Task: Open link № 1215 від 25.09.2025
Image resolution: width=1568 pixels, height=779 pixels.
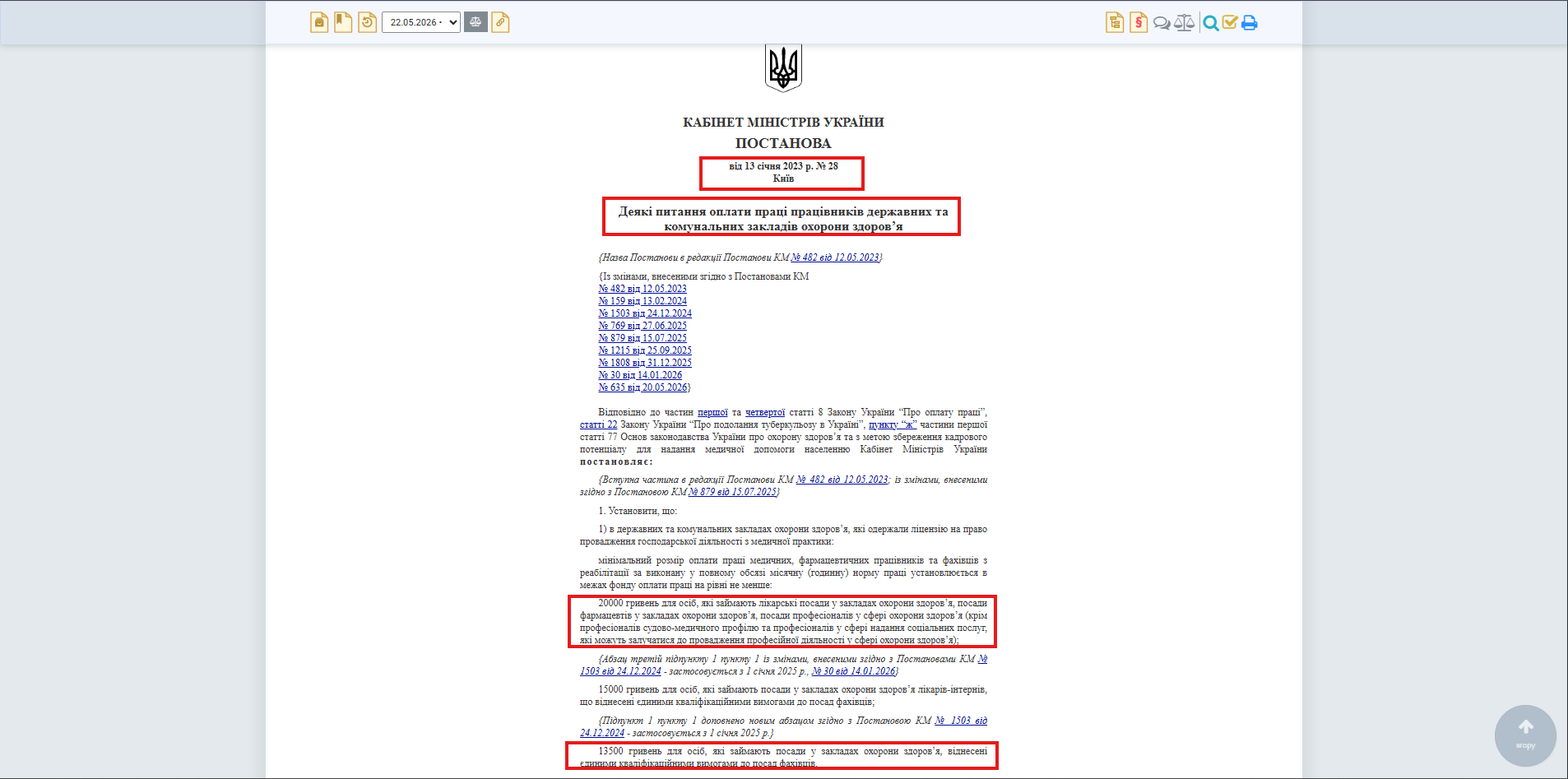Action: pyautogui.click(x=645, y=350)
